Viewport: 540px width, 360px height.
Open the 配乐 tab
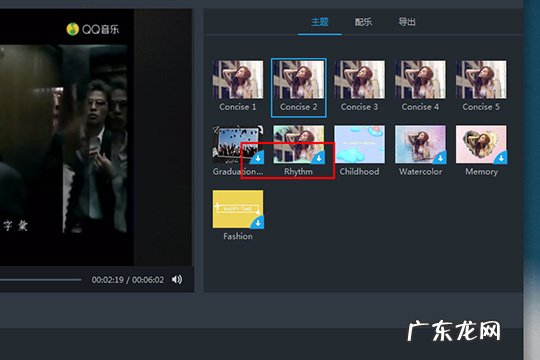[363, 22]
